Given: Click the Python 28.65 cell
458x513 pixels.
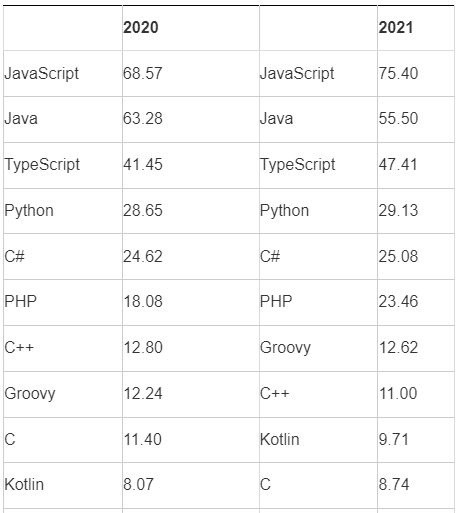Looking at the screenshot, I should [191, 211].
